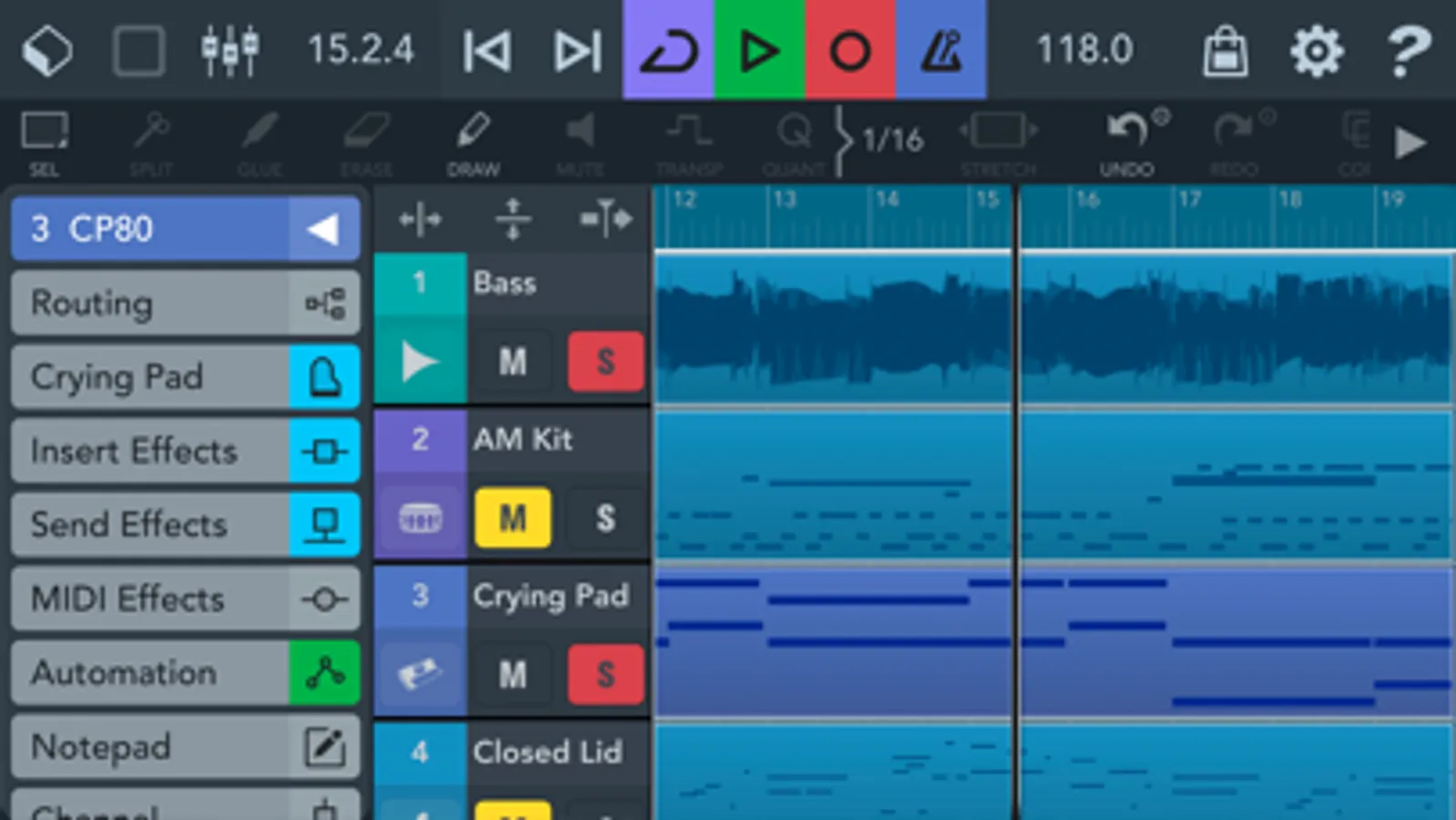
Task: Solo the AM Kit track
Action: (x=606, y=518)
